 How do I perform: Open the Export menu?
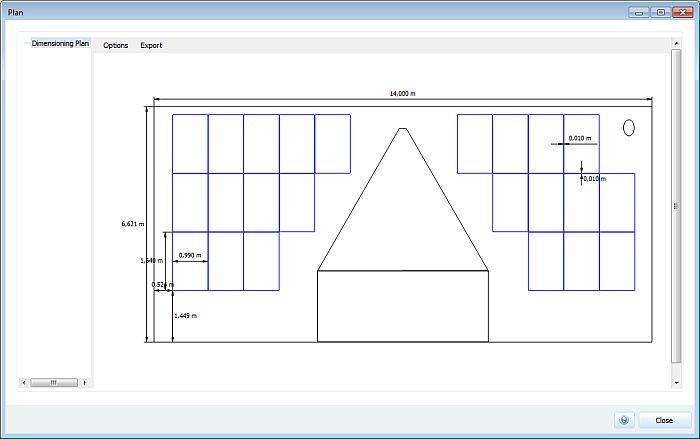pyautogui.click(x=151, y=45)
